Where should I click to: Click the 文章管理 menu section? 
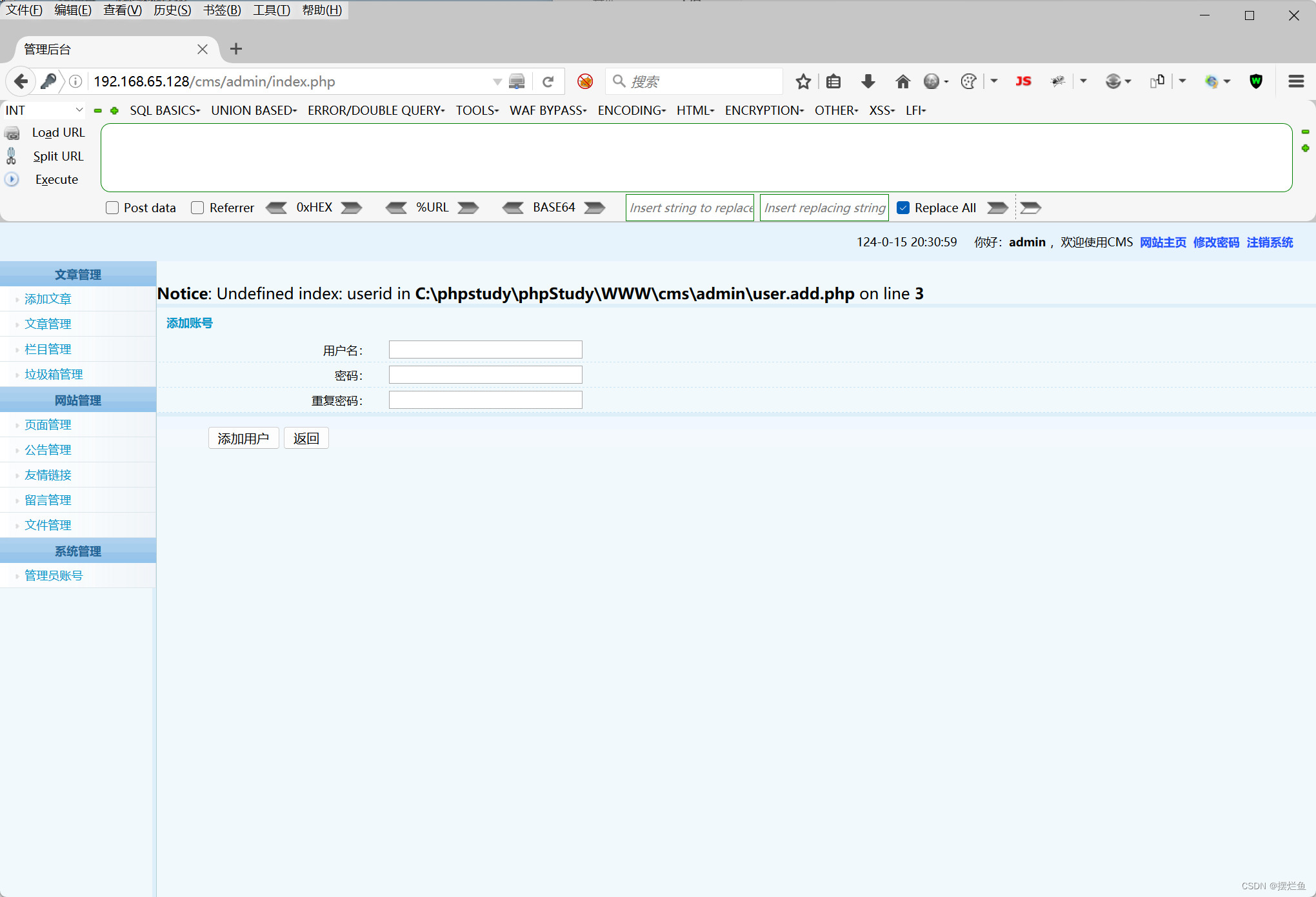coord(78,274)
